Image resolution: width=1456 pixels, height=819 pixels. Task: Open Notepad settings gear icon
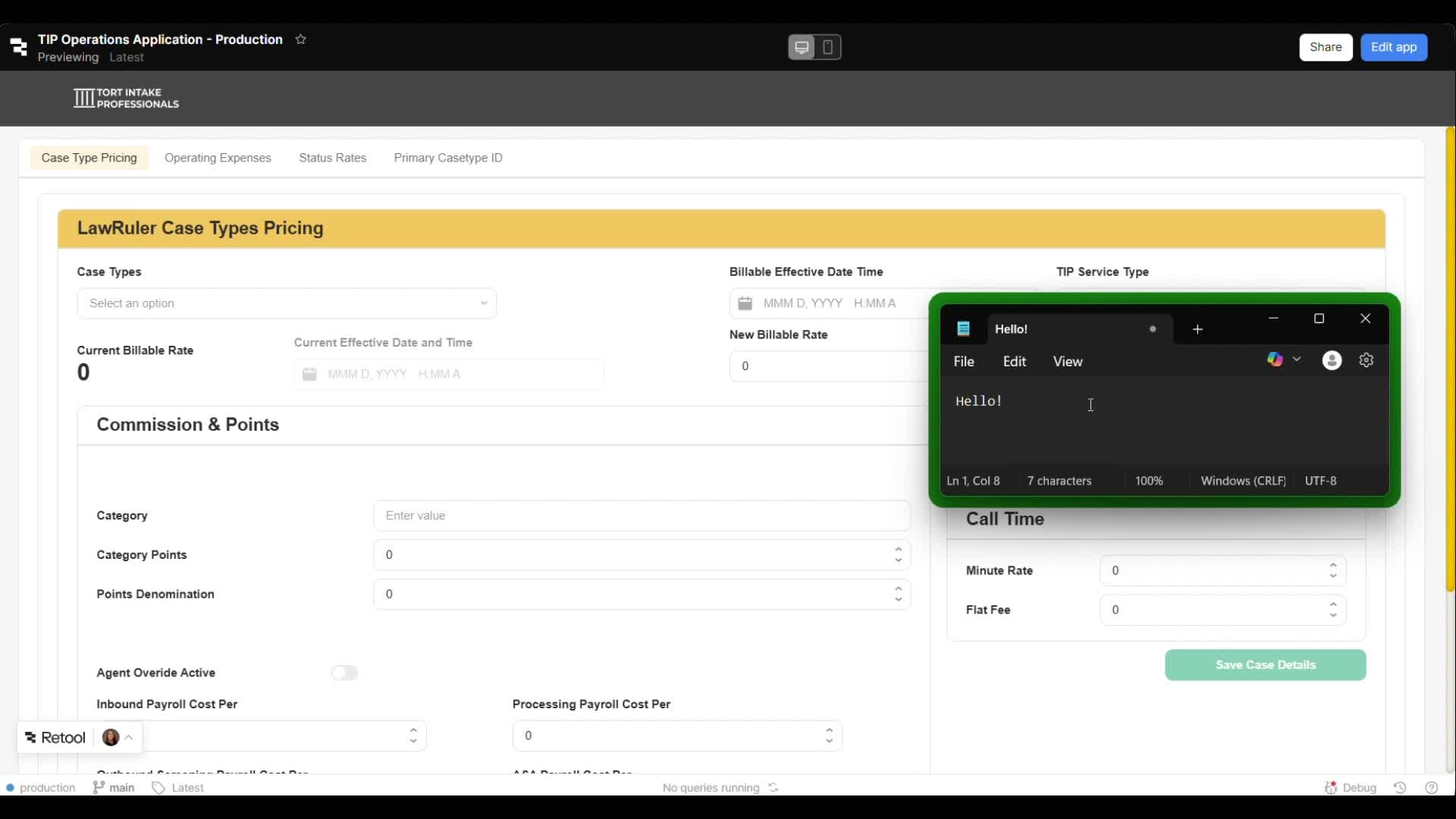click(x=1367, y=361)
